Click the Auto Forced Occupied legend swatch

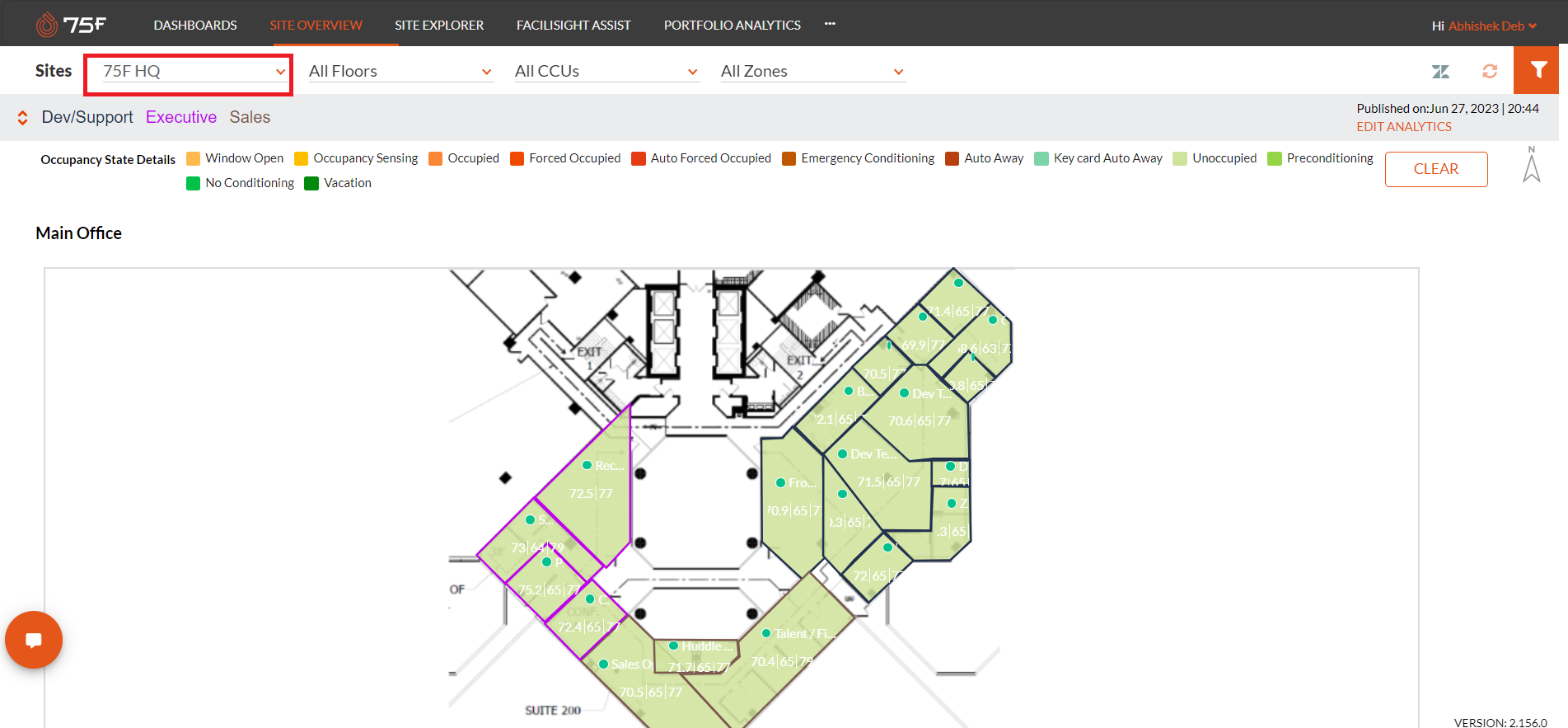pyautogui.click(x=639, y=159)
